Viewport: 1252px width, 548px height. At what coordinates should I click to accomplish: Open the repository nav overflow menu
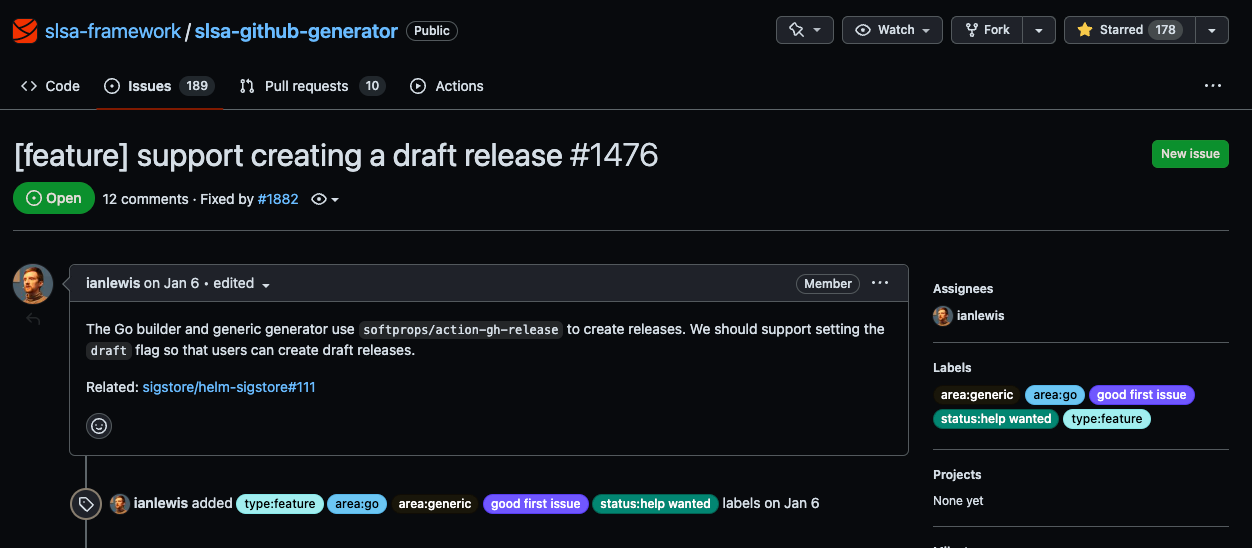click(x=1213, y=86)
